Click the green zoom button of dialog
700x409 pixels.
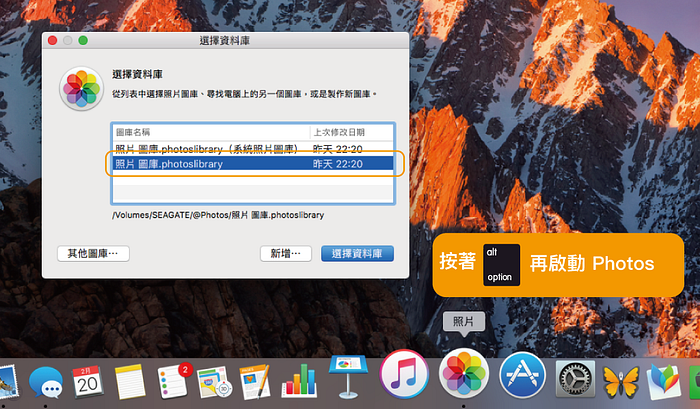pyautogui.click(x=83, y=41)
